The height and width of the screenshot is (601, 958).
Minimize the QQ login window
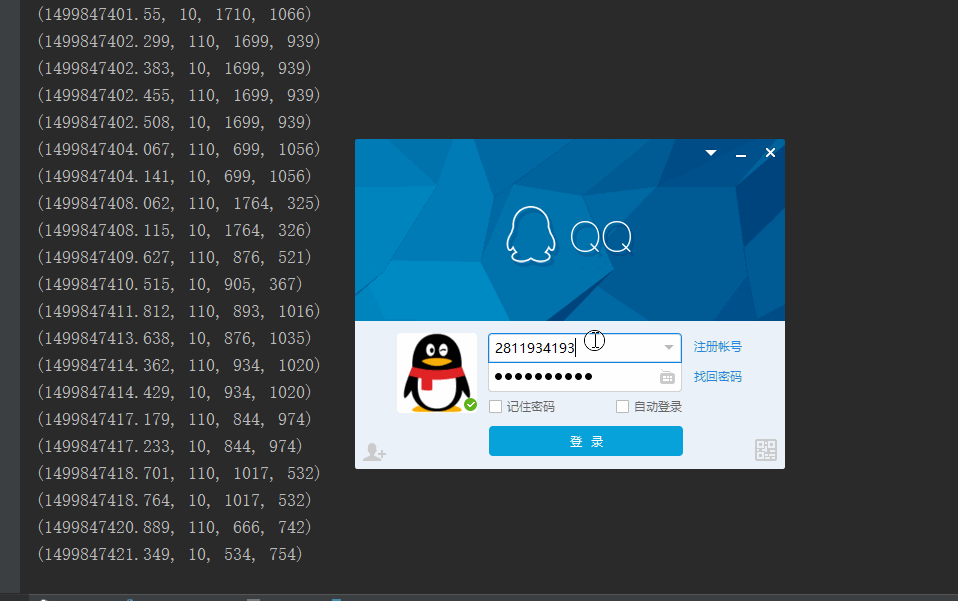pos(740,153)
